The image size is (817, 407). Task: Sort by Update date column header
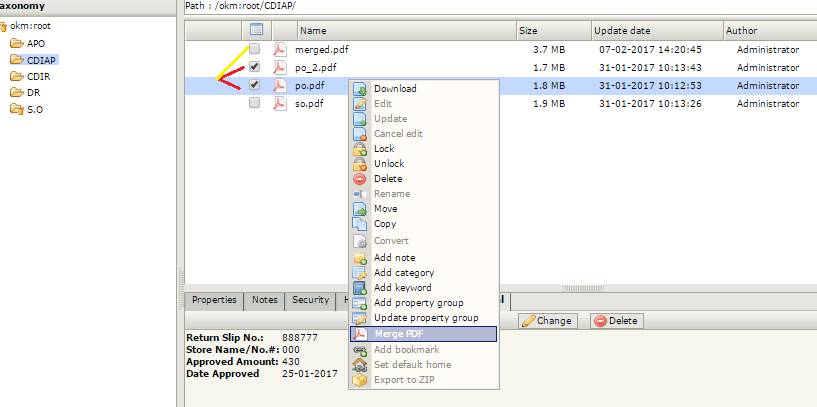point(622,31)
